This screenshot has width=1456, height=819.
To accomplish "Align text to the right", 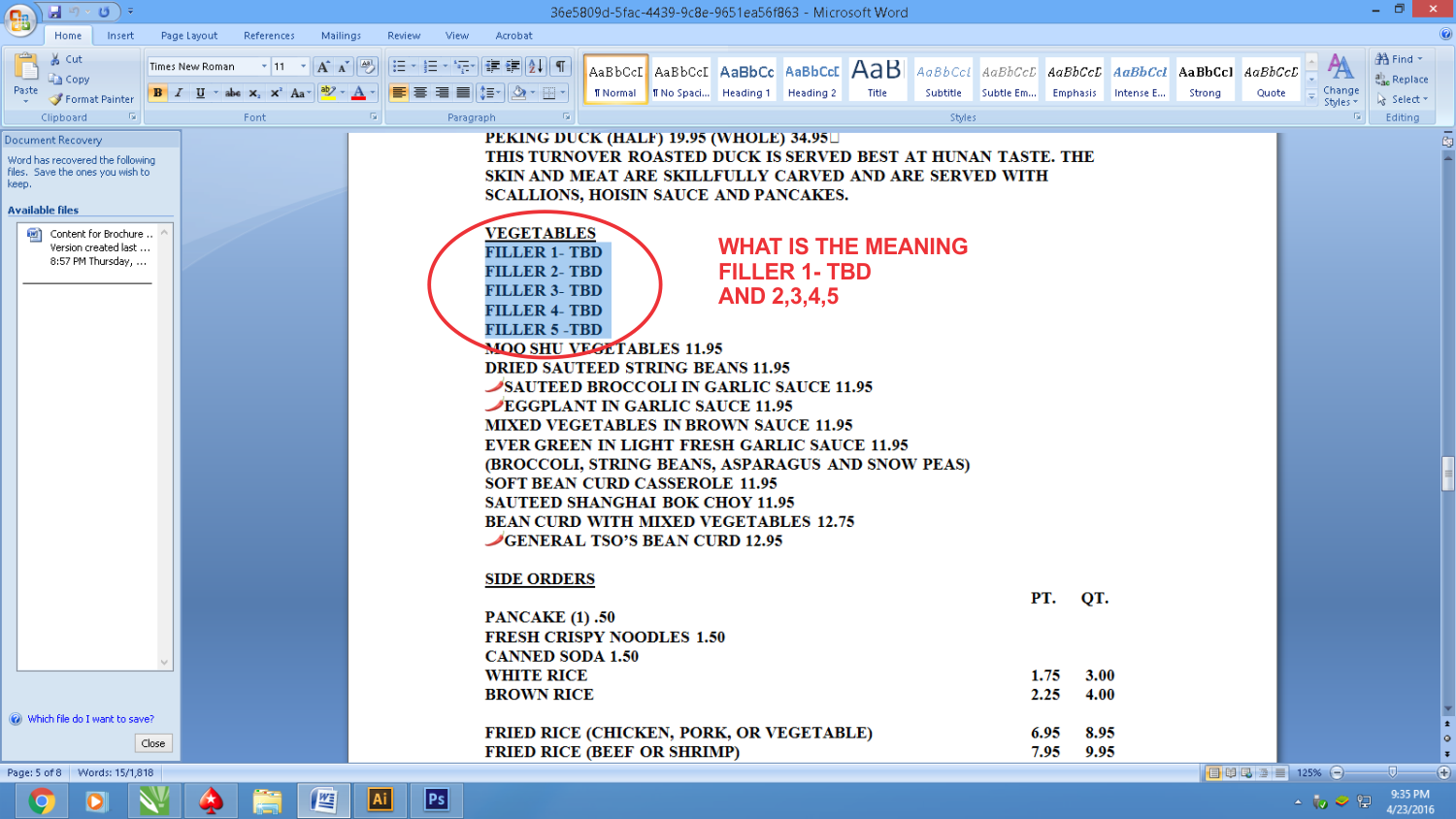I will (x=442, y=93).
